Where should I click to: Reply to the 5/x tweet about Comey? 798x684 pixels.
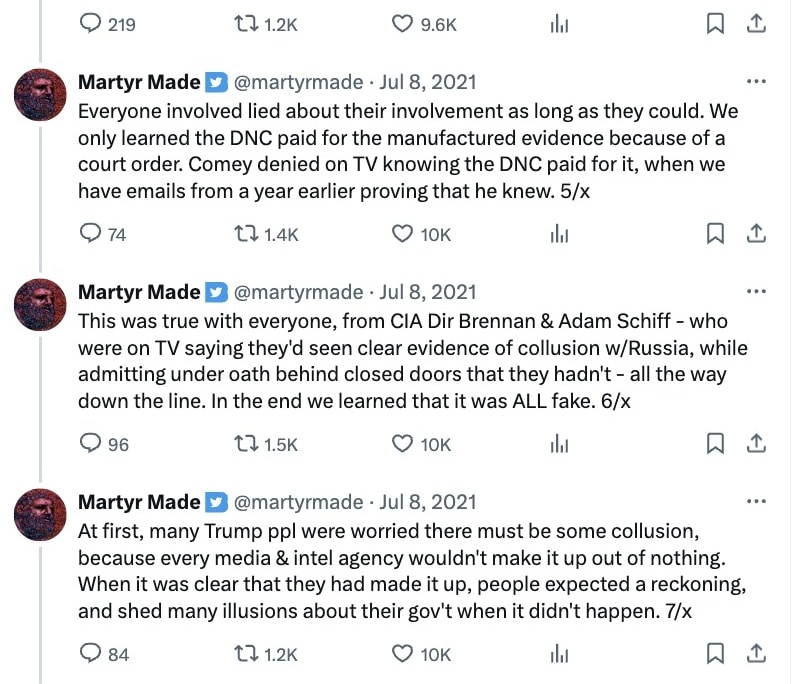(90, 234)
